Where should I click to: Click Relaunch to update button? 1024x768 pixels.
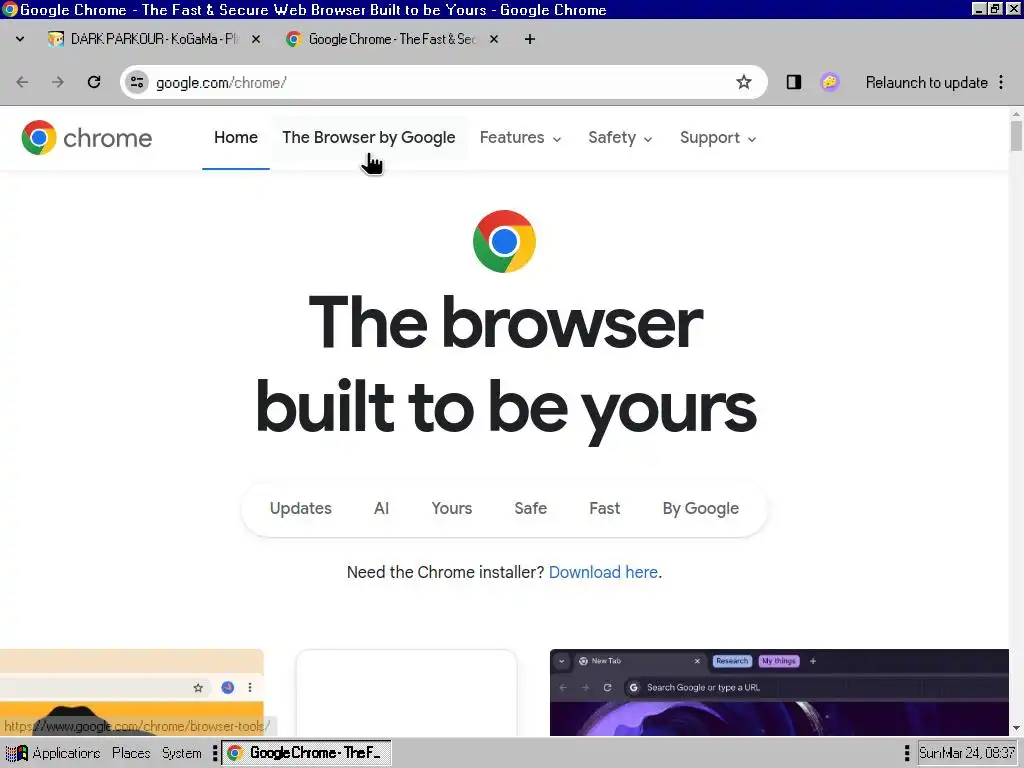click(926, 82)
